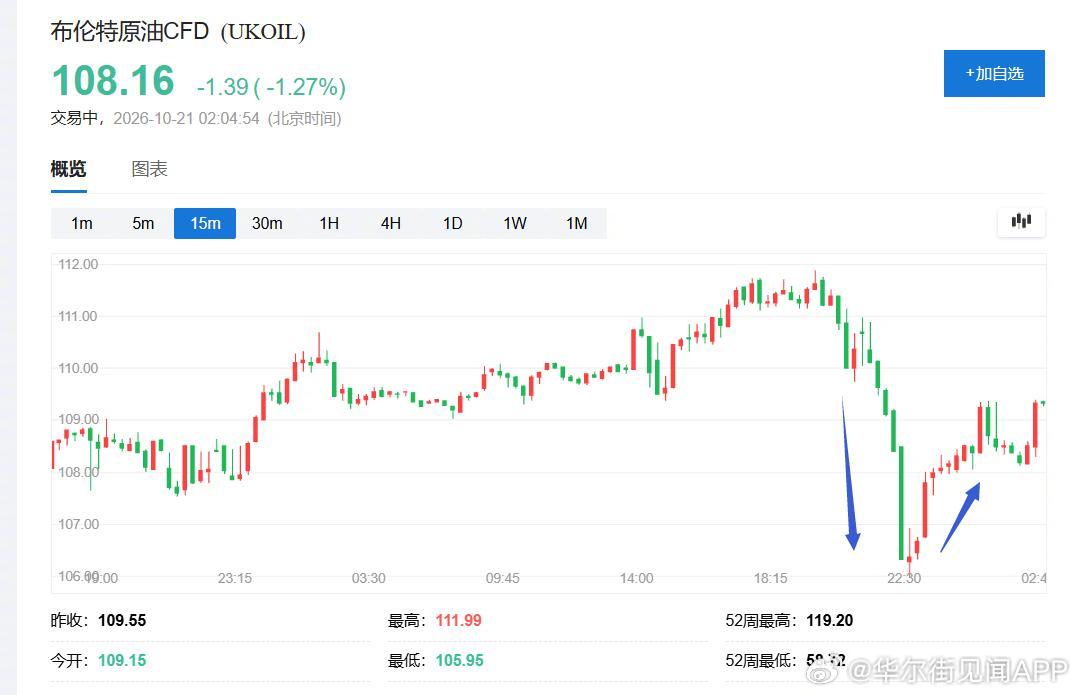The height and width of the screenshot is (695, 1078).
Task: Click the 112.00 price axis label
Action: (x=78, y=264)
